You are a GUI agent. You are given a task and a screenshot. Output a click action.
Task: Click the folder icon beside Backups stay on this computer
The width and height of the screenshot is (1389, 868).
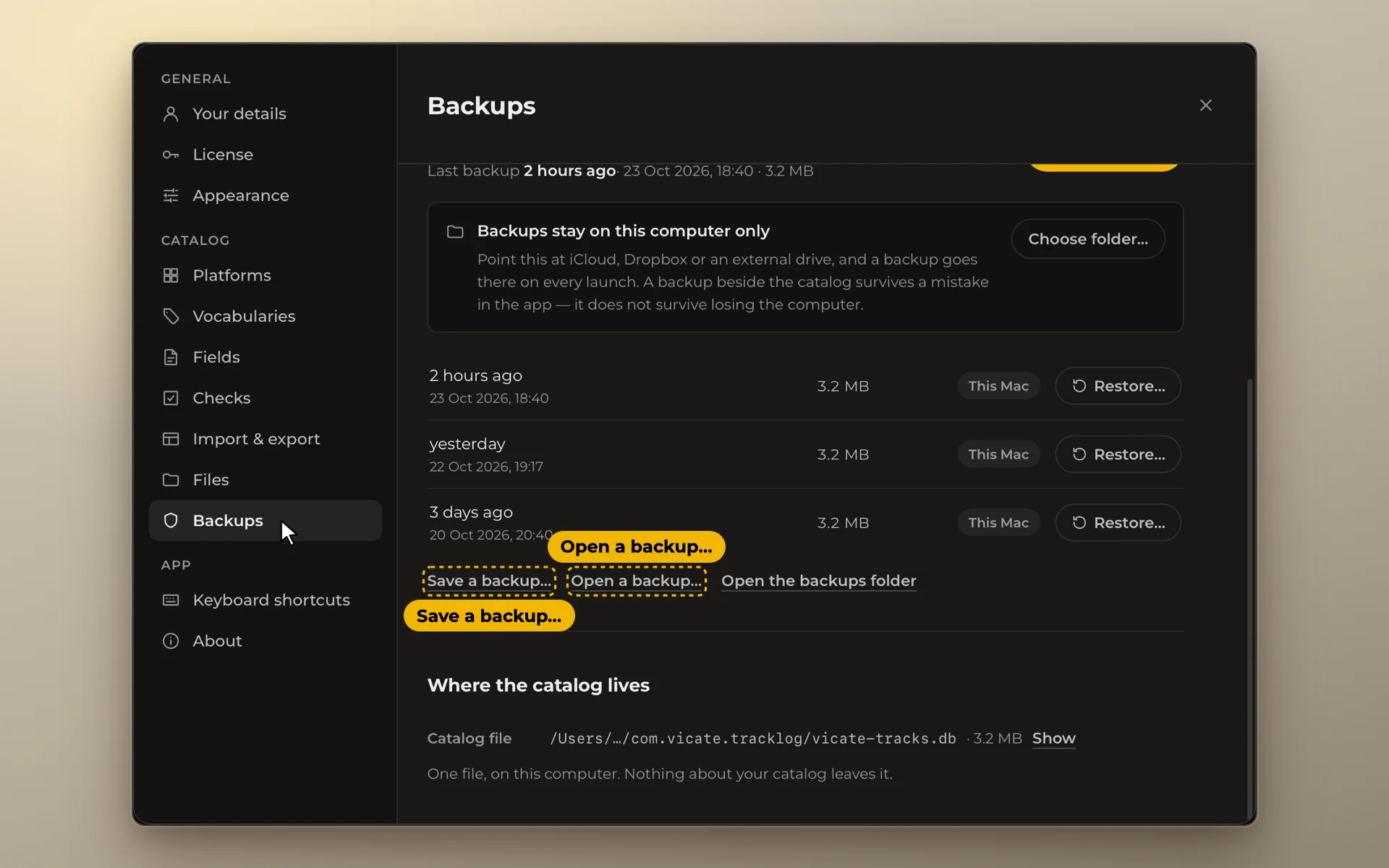point(455,231)
